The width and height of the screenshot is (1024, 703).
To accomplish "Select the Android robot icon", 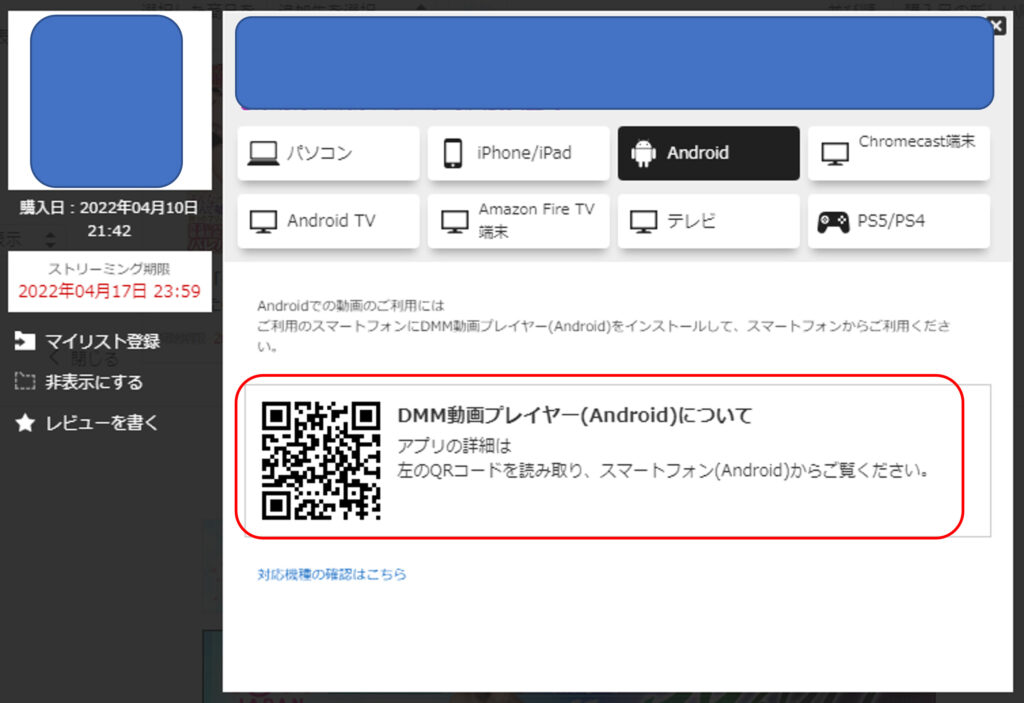I will (643, 154).
